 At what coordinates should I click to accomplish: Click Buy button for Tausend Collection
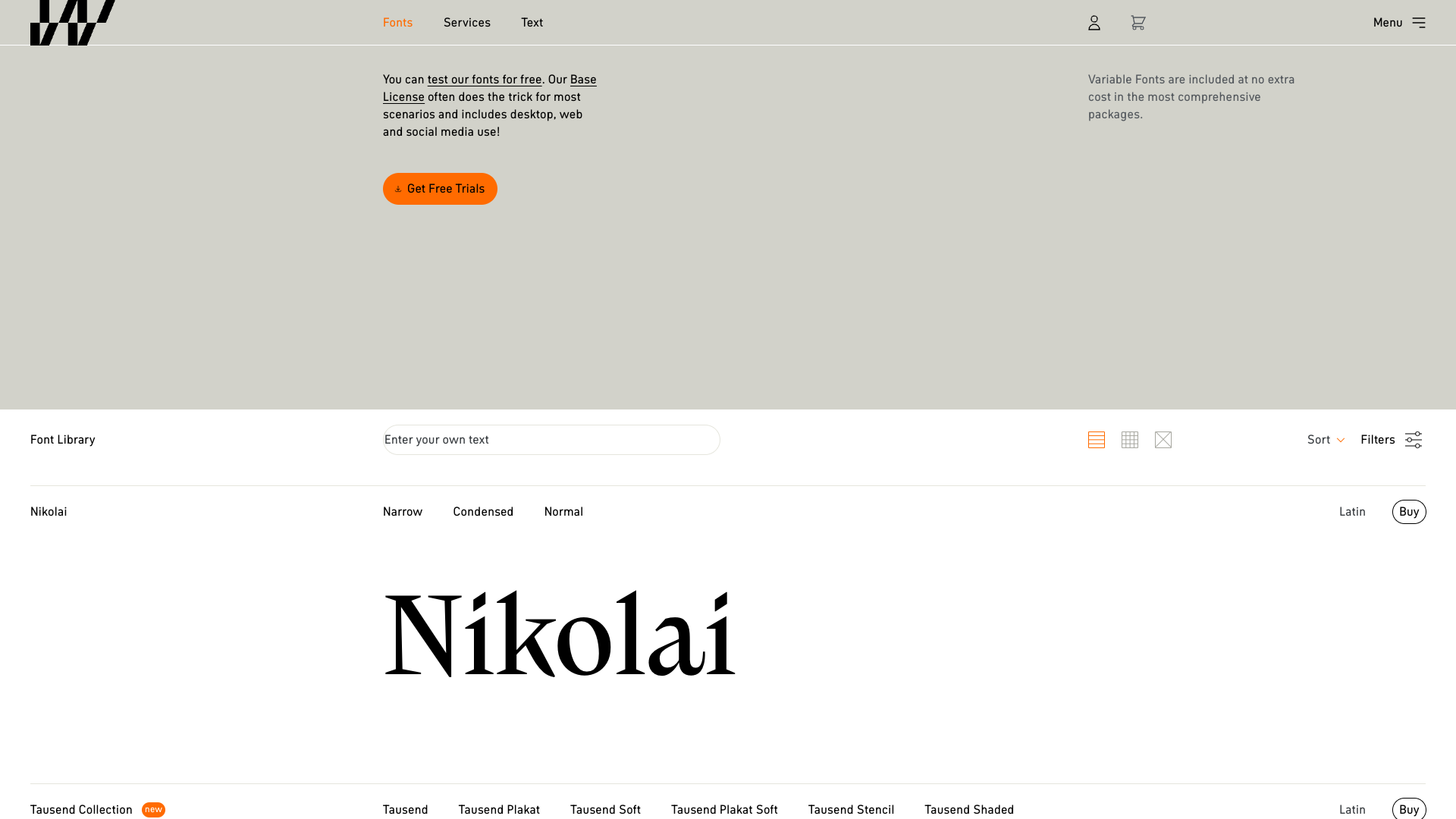[x=1409, y=809]
